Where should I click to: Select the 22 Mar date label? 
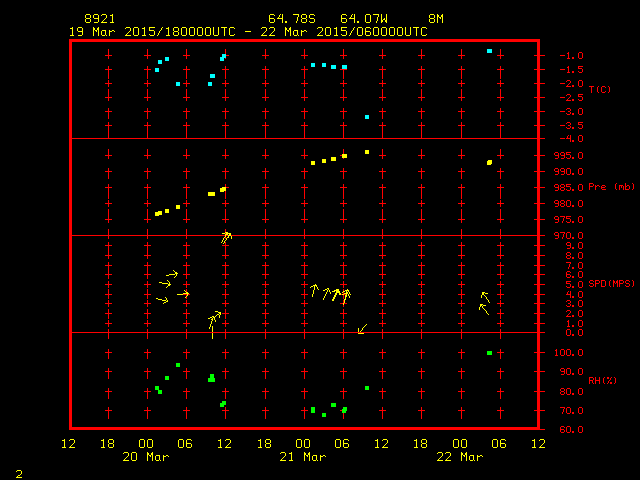(459, 457)
